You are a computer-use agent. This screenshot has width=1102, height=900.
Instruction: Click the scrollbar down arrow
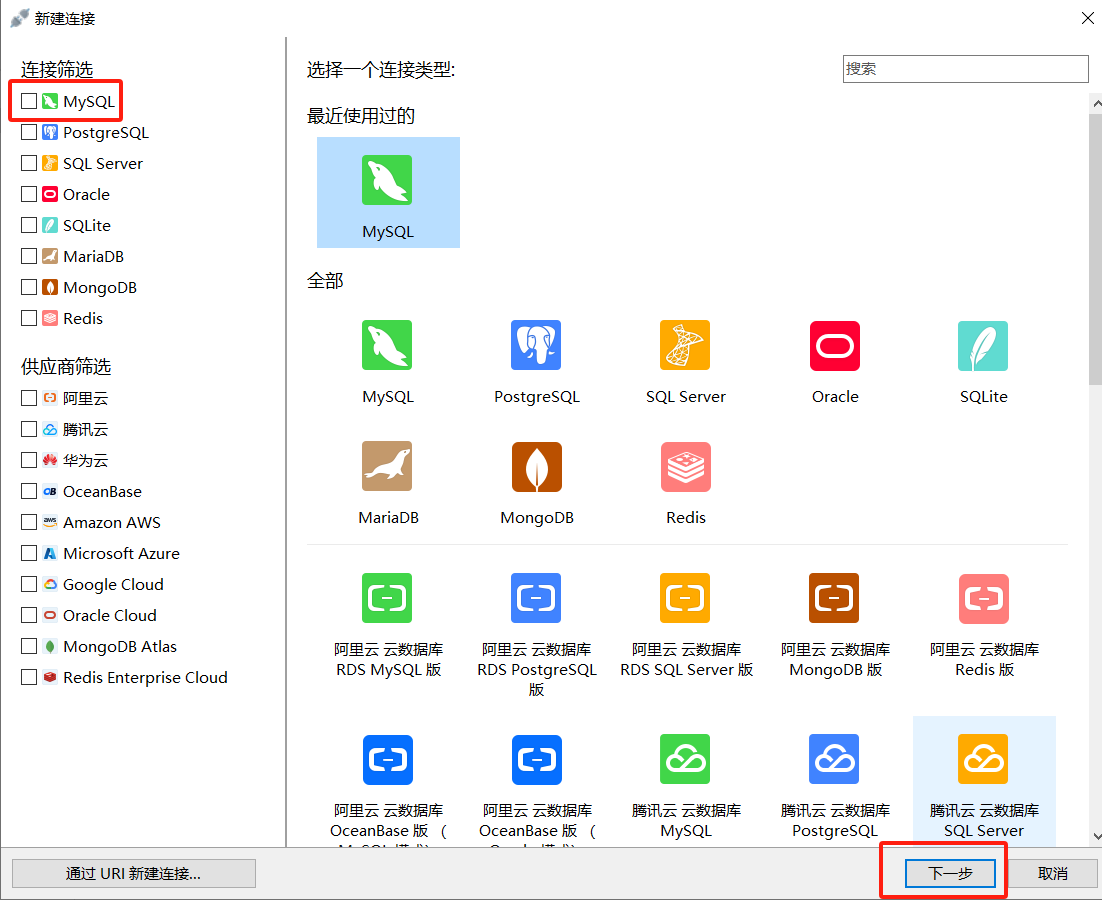click(x=1096, y=836)
